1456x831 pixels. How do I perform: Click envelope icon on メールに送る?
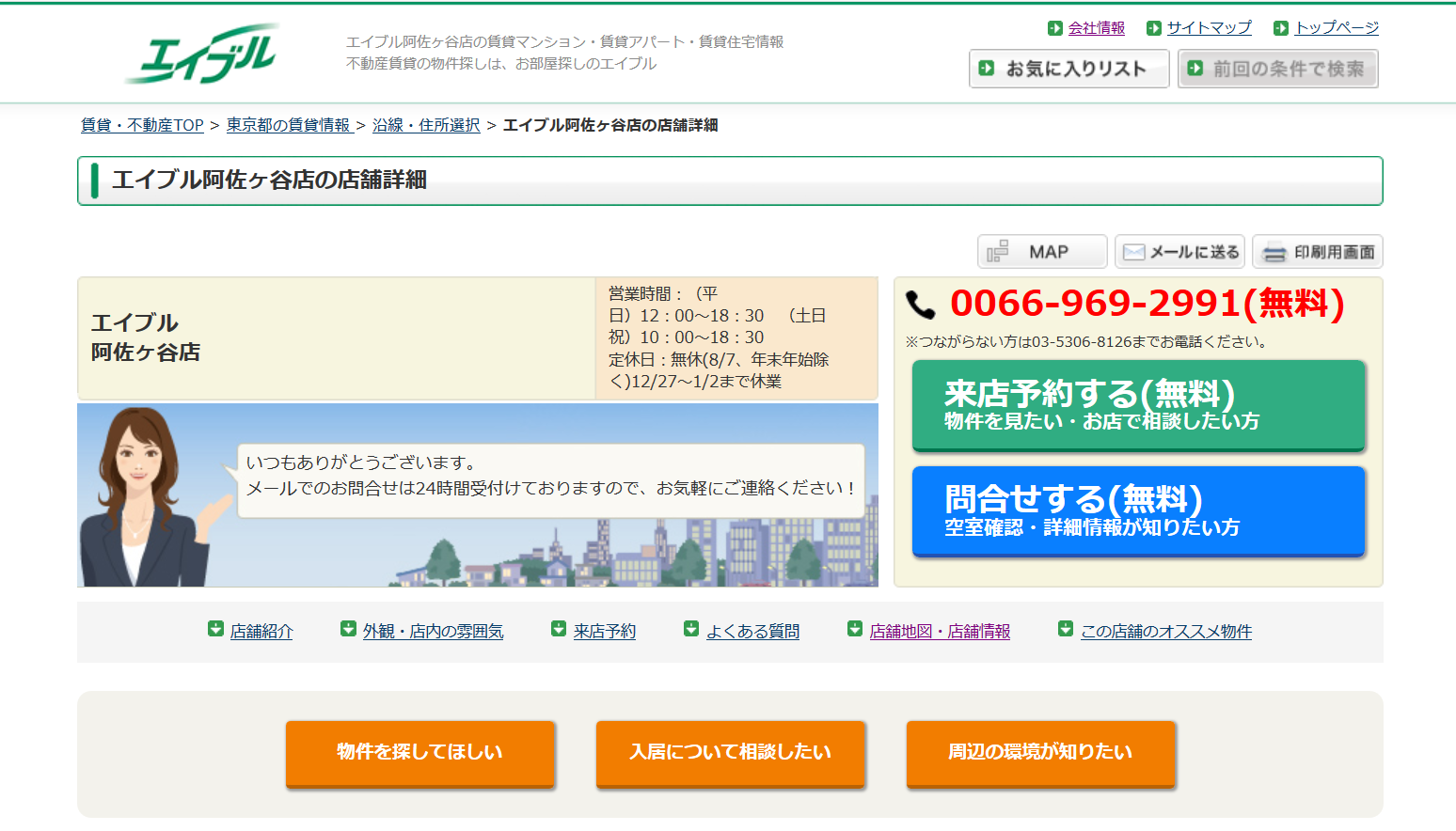click(1134, 252)
